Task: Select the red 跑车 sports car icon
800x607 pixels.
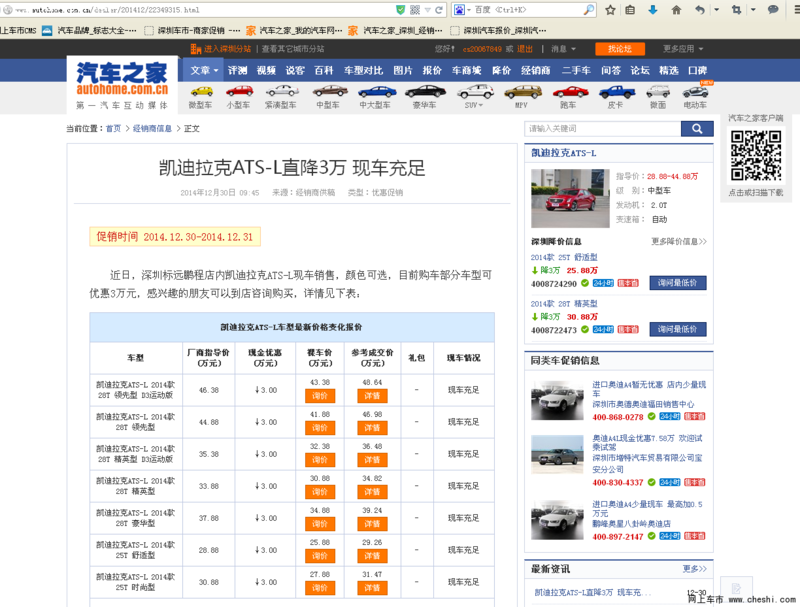Action: click(570, 92)
